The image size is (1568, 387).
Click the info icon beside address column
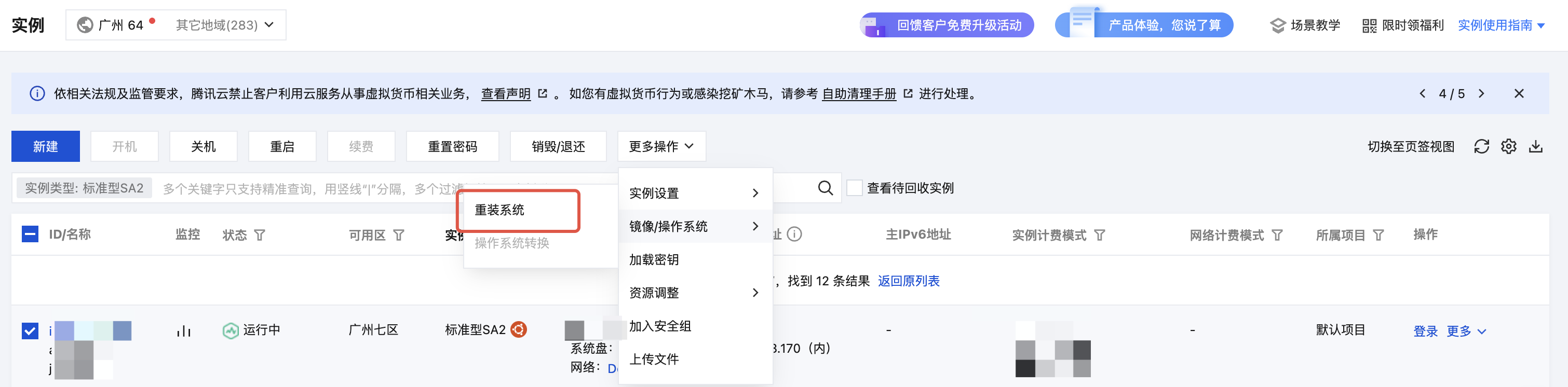[794, 234]
